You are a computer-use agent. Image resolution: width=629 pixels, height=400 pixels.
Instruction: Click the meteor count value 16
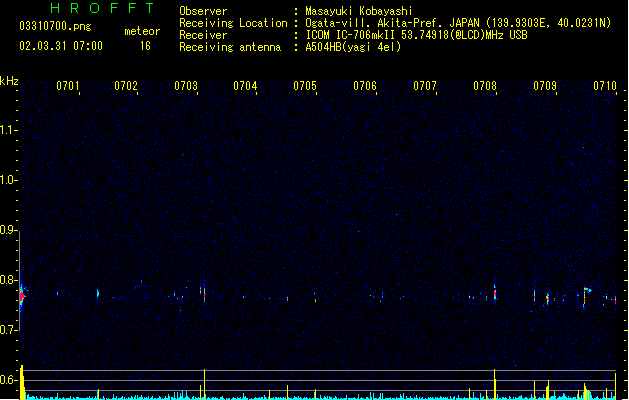click(x=145, y=46)
